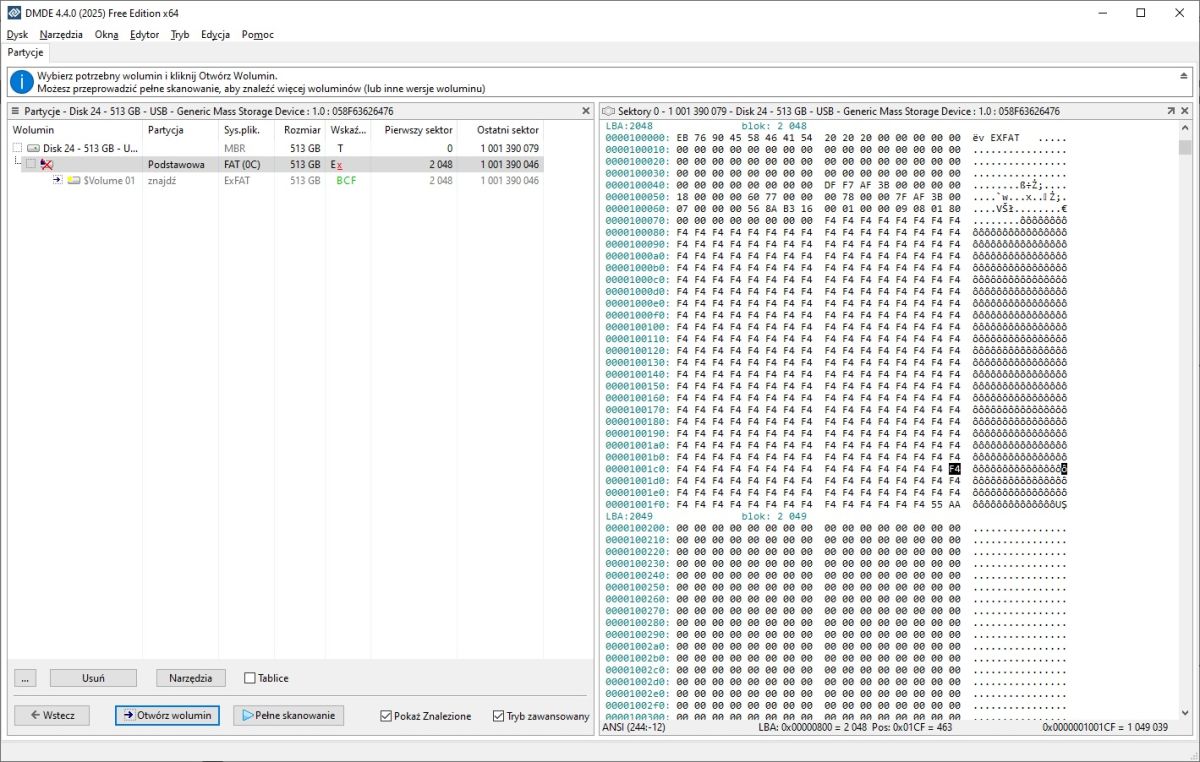Click the hex editor scroll-down arrow
Image resolution: width=1200 pixels, height=762 pixels.
tap(1185, 712)
